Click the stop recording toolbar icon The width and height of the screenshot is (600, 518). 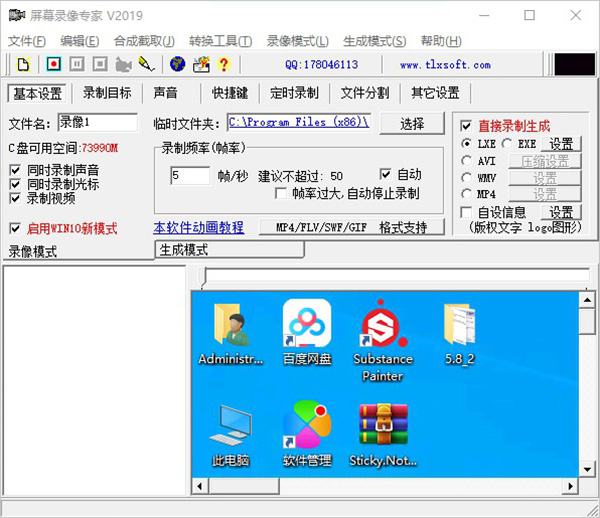[x=99, y=65]
